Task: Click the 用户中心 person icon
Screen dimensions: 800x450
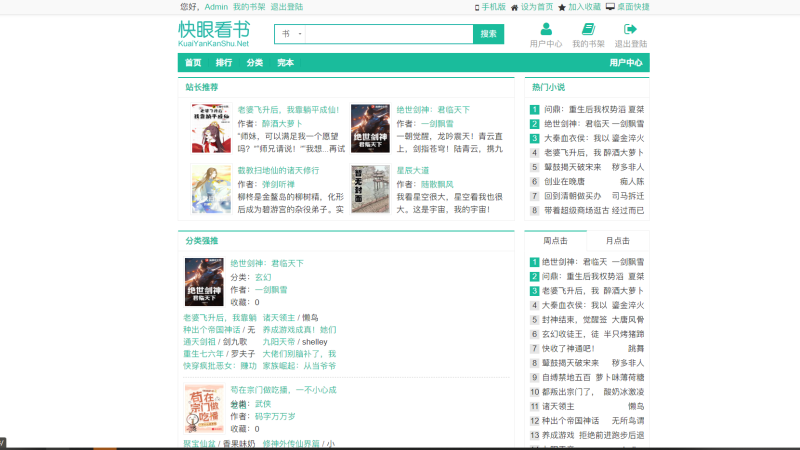Action: tap(545, 29)
